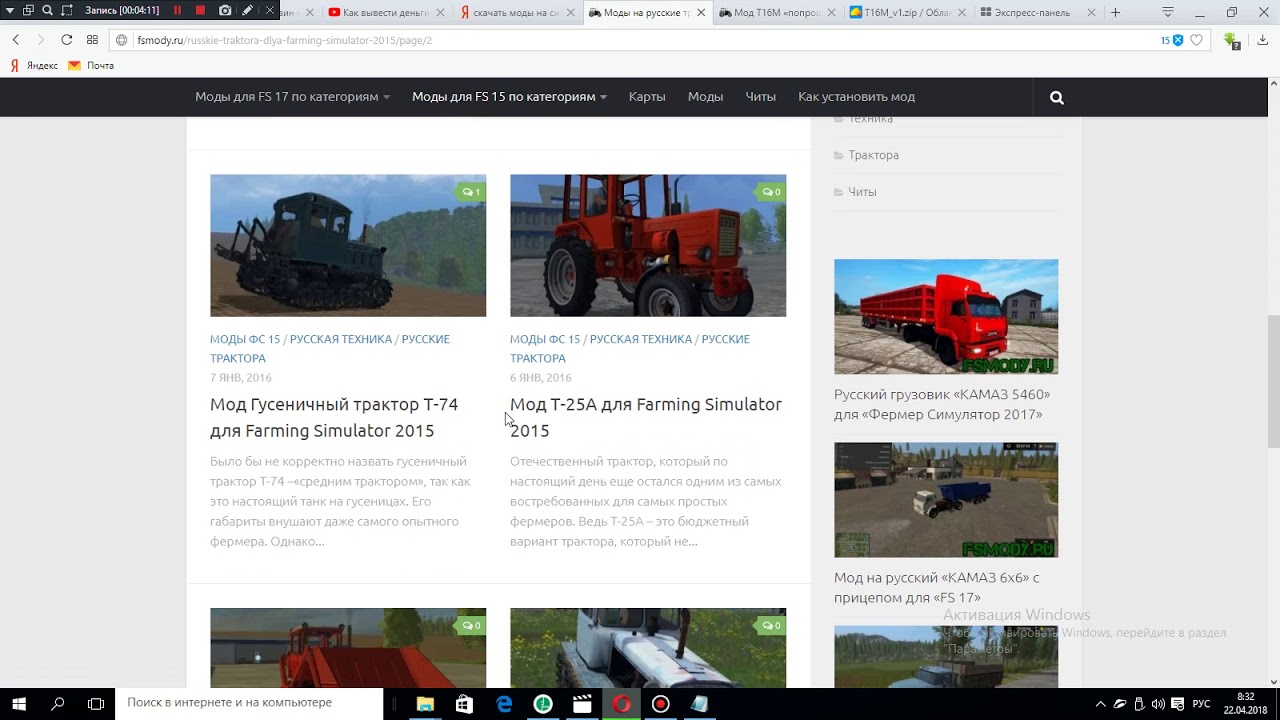This screenshot has height=720, width=1280.
Task: Show hidden system tray icons
Action: (1101, 704)
